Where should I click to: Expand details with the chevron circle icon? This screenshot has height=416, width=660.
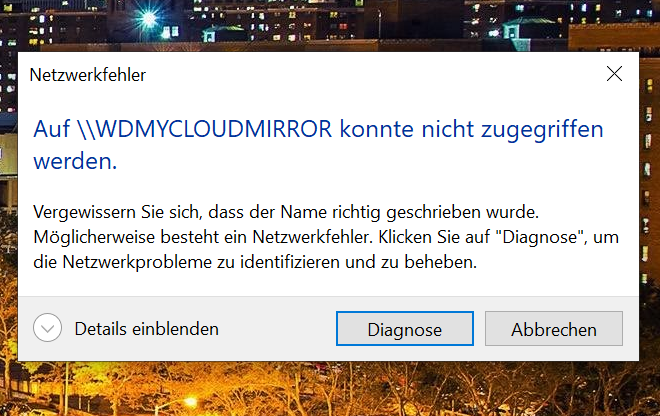pos(48,328)
